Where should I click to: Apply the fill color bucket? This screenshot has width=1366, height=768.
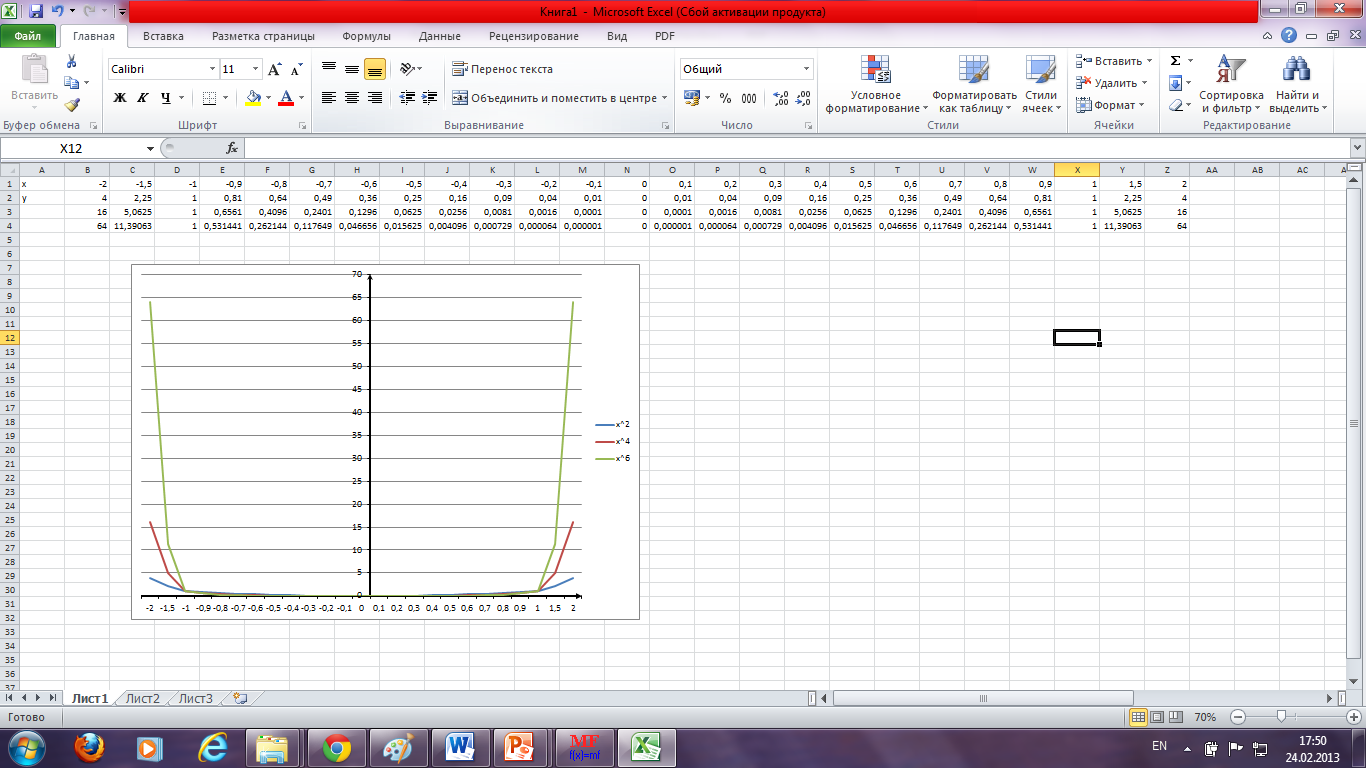click(x=253, y=98)
